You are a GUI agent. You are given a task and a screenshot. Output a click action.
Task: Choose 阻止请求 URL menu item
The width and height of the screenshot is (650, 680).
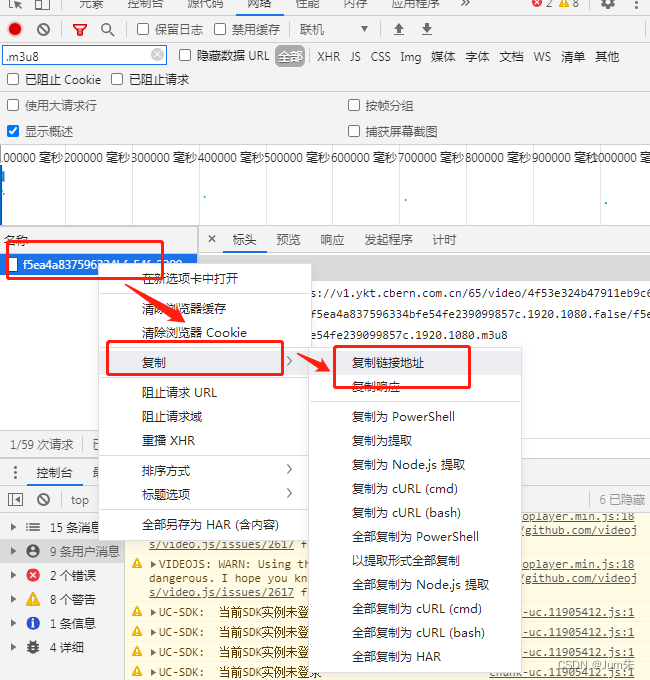click(204, 392)
